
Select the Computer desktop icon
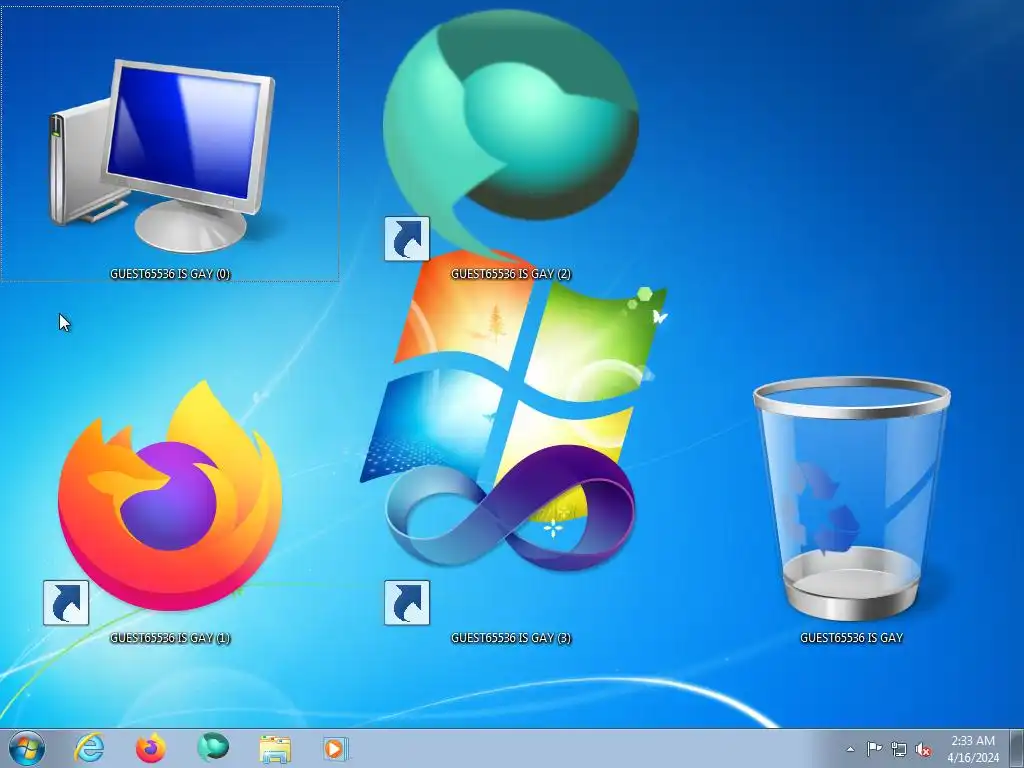pyautogui.click(x=163, y=155)
